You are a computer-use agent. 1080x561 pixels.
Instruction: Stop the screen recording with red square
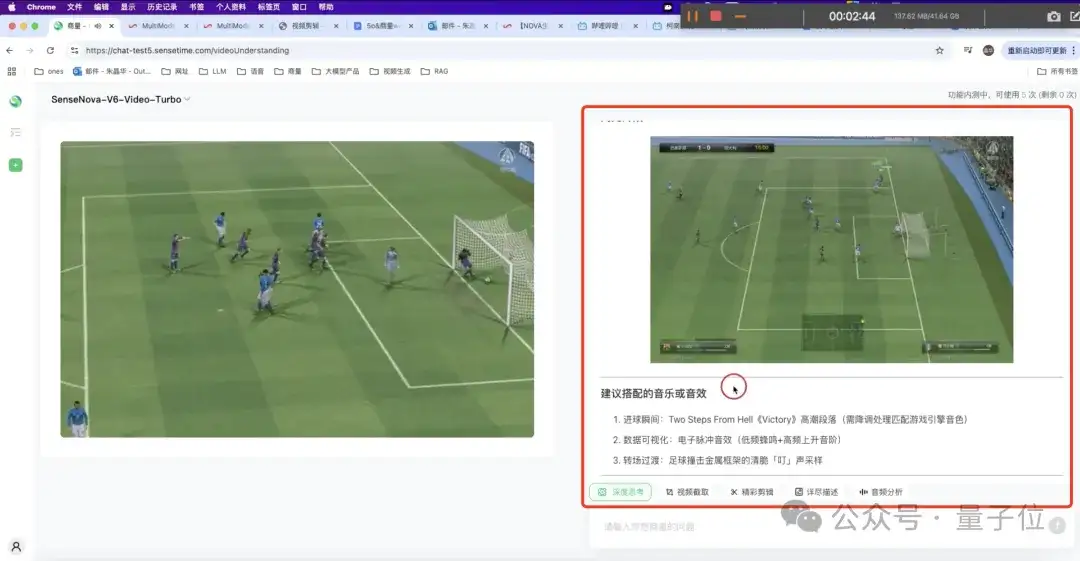(716, 16)
